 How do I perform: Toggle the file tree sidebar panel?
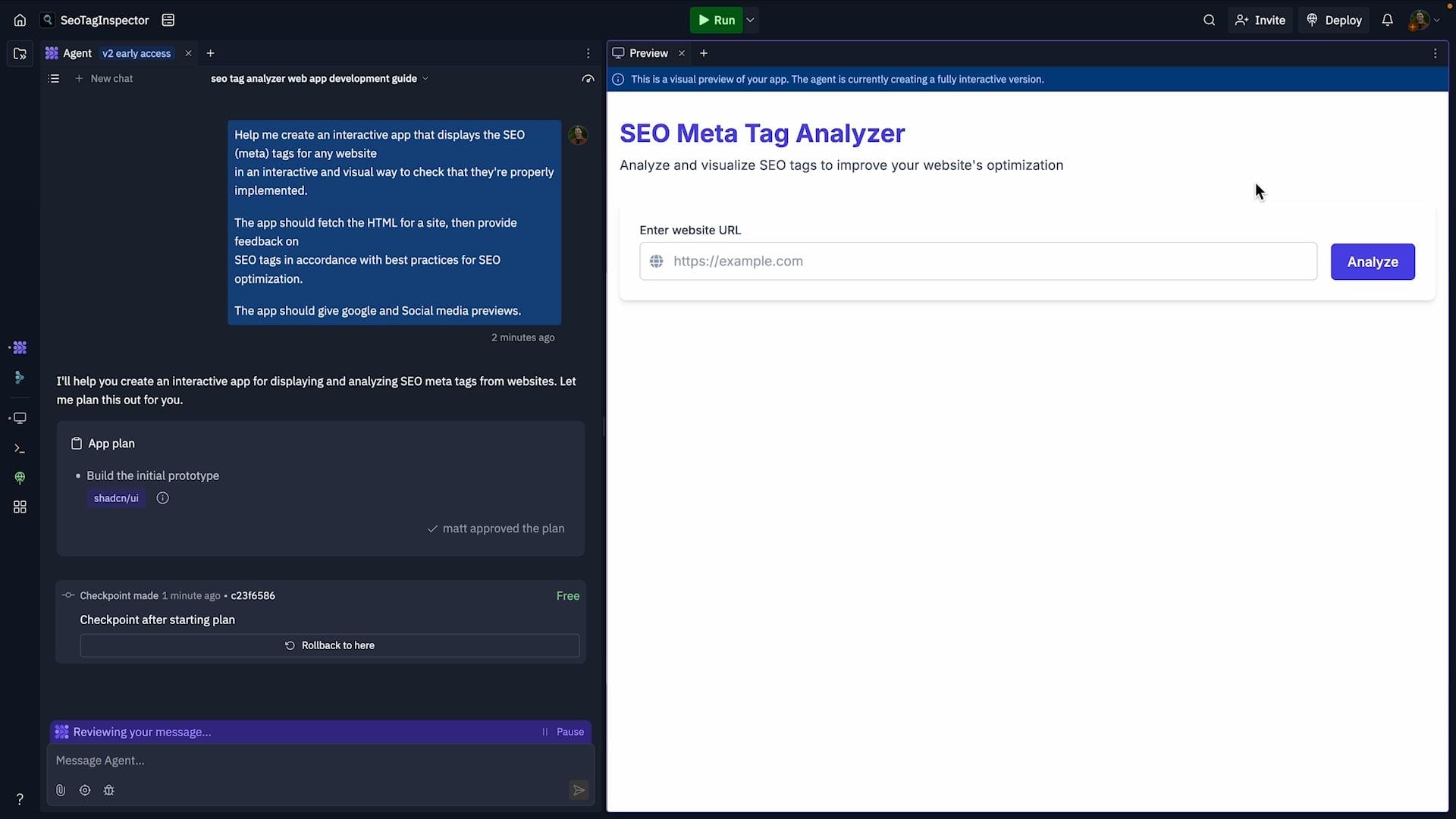20,54
